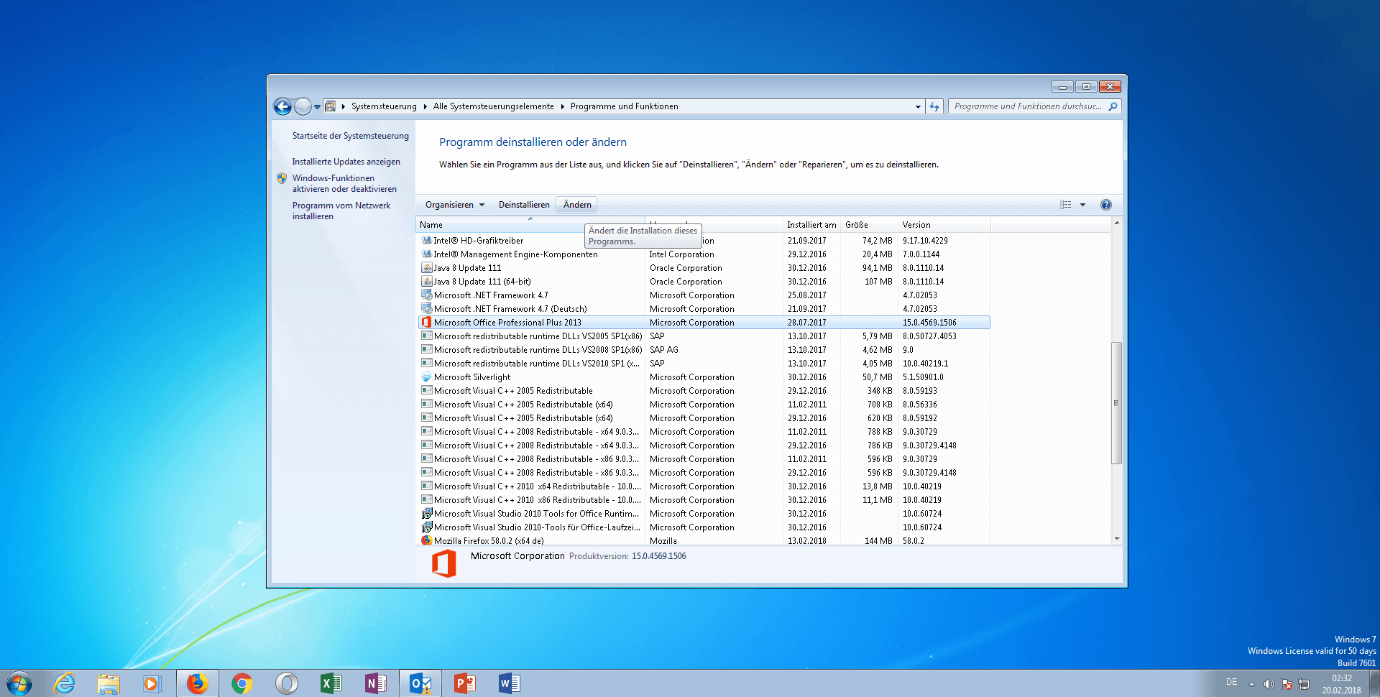Screen dimensions: 1380x697
Task: Click the Silverlight icon in the program list
Action: (x=426, y=377)
